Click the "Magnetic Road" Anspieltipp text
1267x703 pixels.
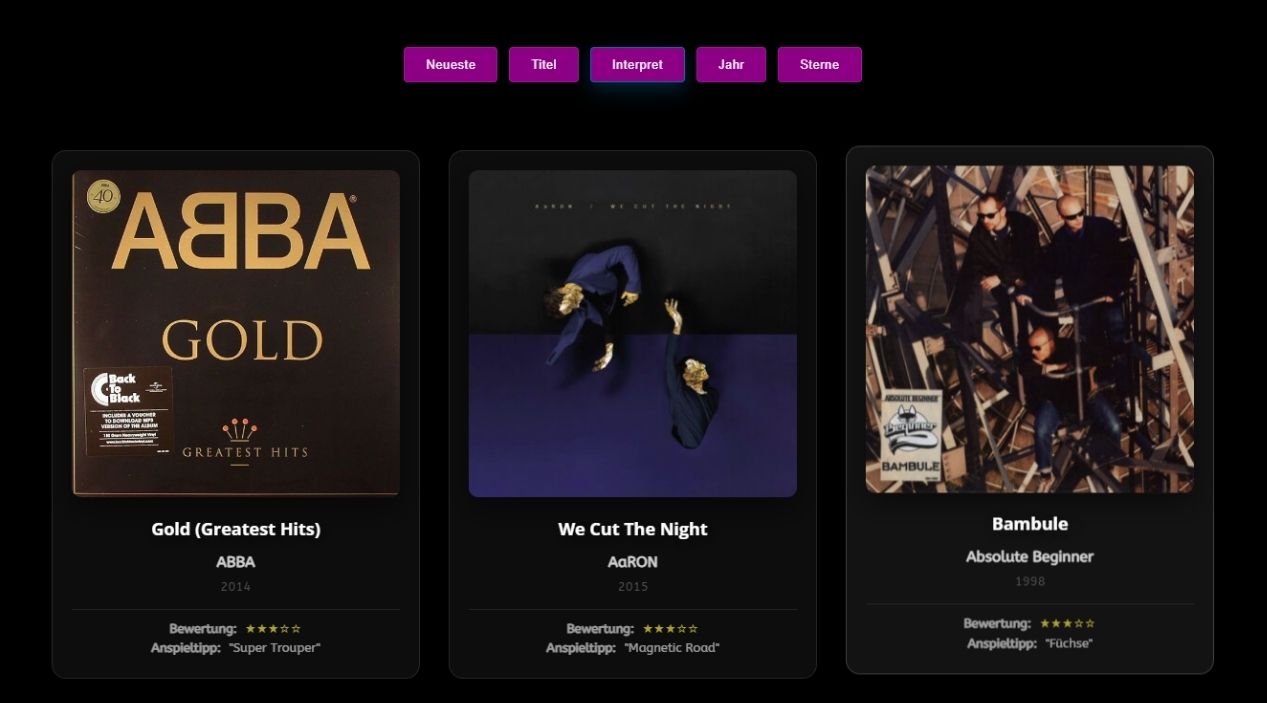(x=672, y=648)
